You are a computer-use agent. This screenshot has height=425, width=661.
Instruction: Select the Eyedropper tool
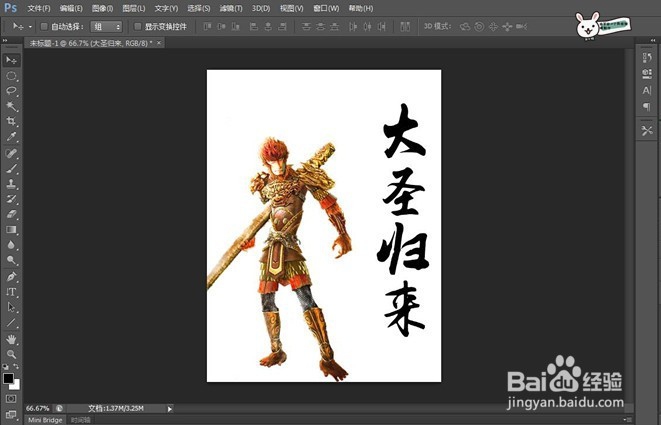click(x=11, y=137)
